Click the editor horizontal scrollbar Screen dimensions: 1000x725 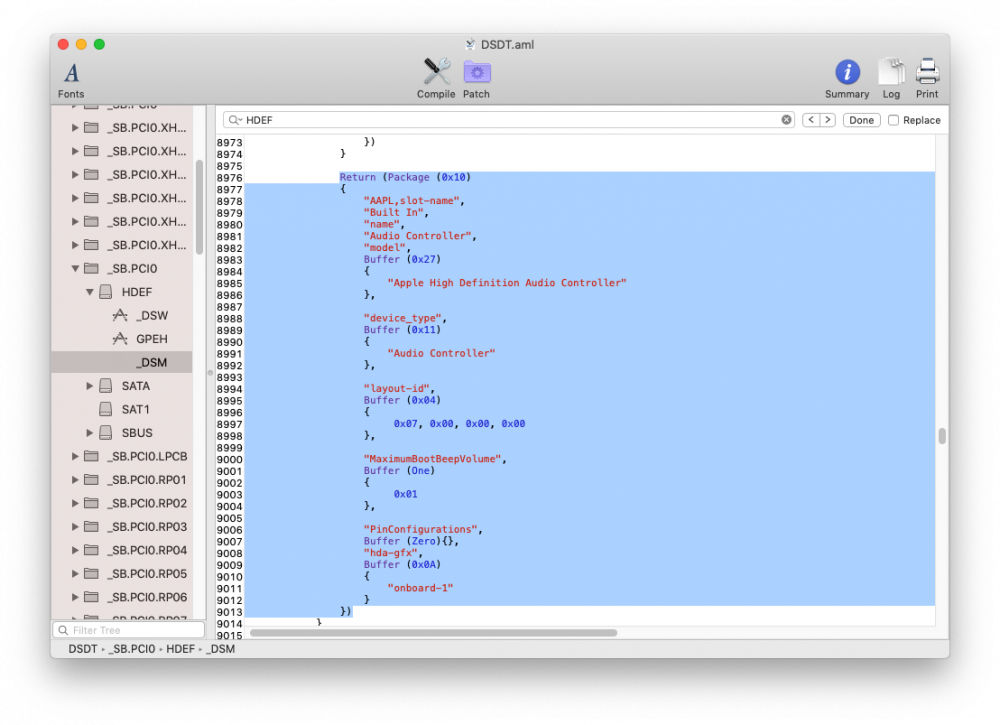click(434, 633)
